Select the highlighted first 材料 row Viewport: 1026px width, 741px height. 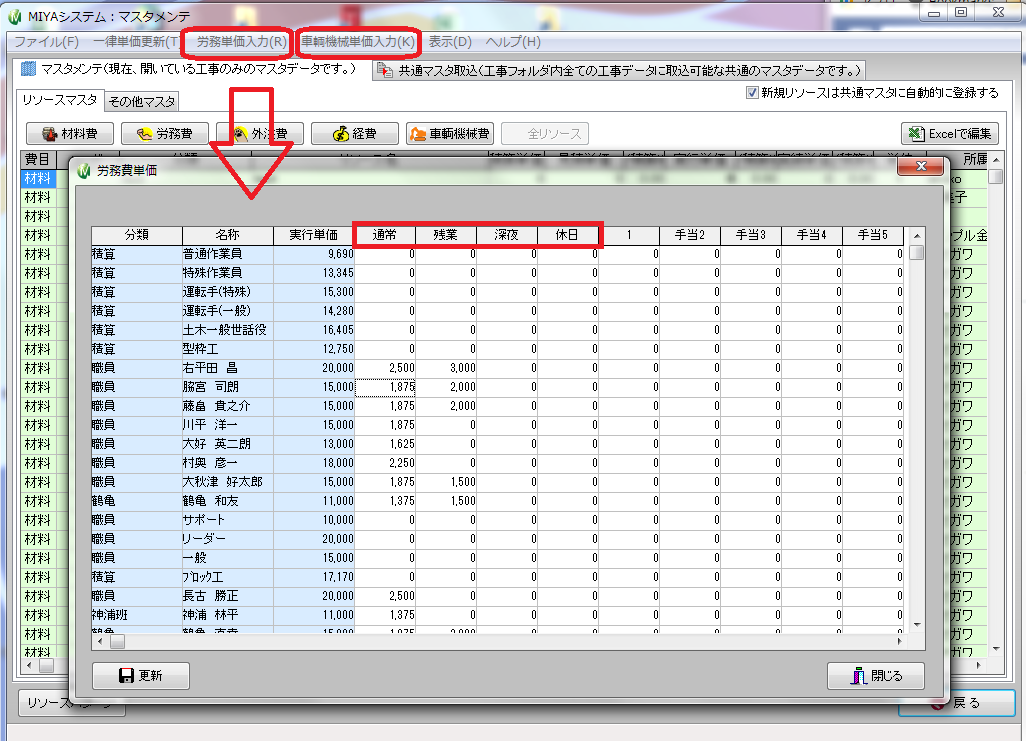coord(37,178)
